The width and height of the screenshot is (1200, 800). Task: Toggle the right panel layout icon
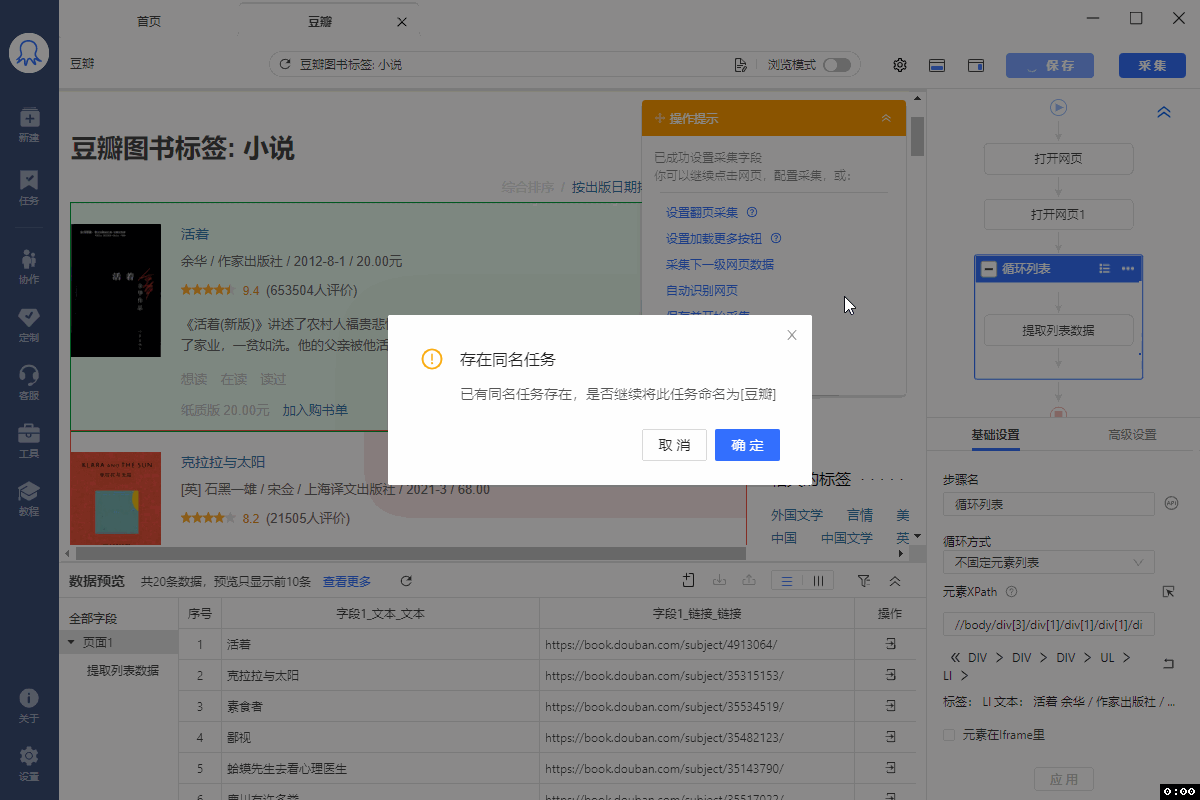(976, 65)
